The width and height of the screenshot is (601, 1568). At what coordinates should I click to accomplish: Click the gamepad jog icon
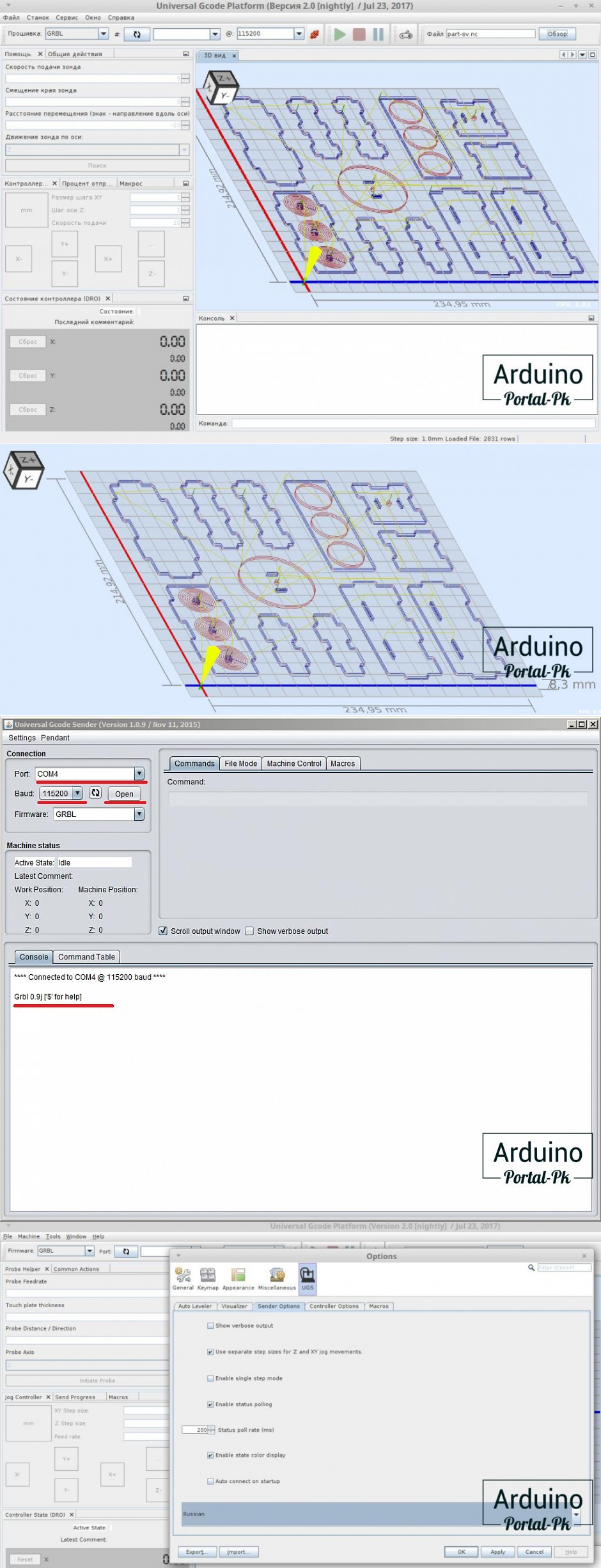tap(406, 35)
